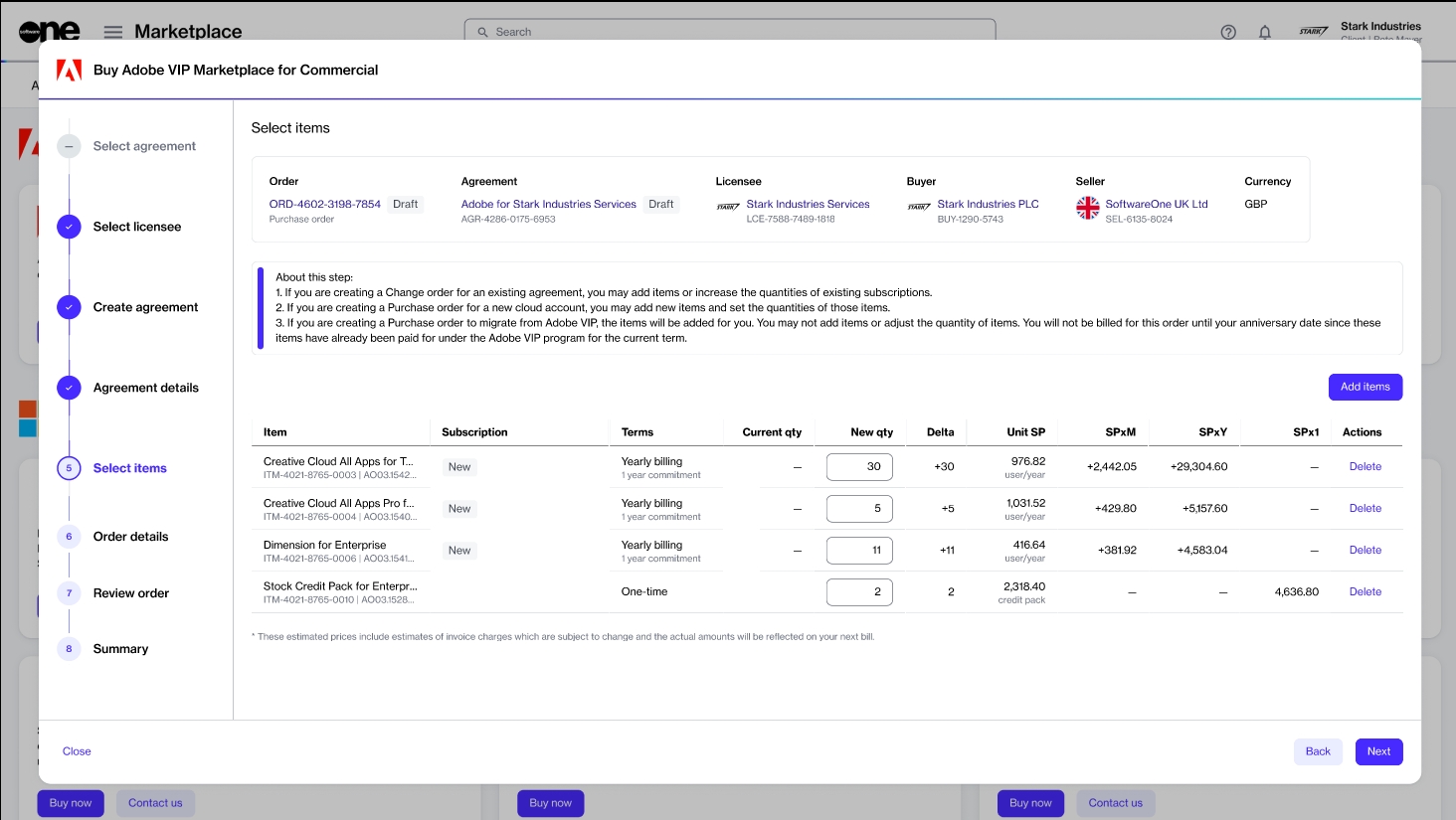Click the step 5 circle indicator

click(x=69, y=468)
